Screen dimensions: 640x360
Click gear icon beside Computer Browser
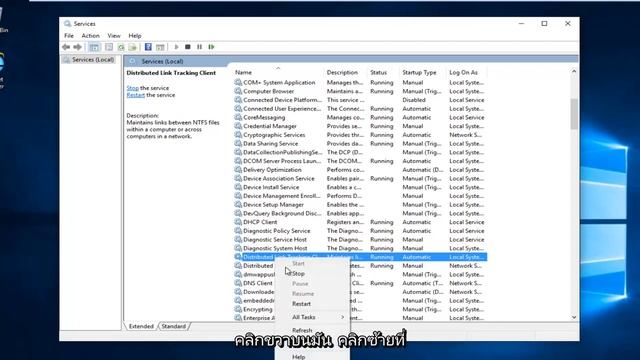click(238, 91)
